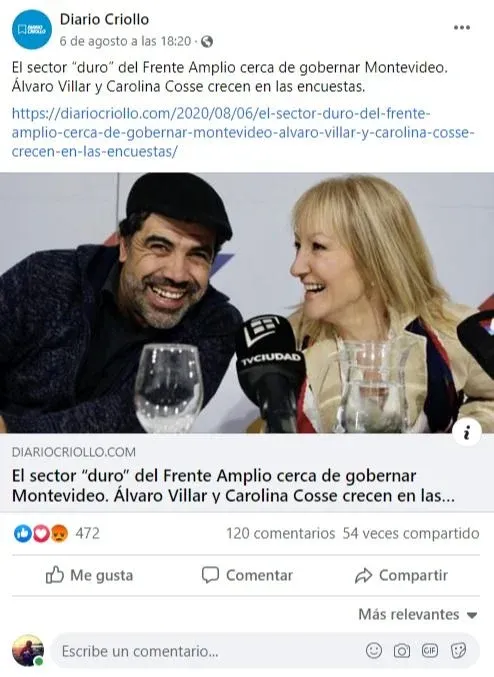Insert an emoji in the comment
The width and height of the screenshot is (494, 677).
click(x=374, y=650)
